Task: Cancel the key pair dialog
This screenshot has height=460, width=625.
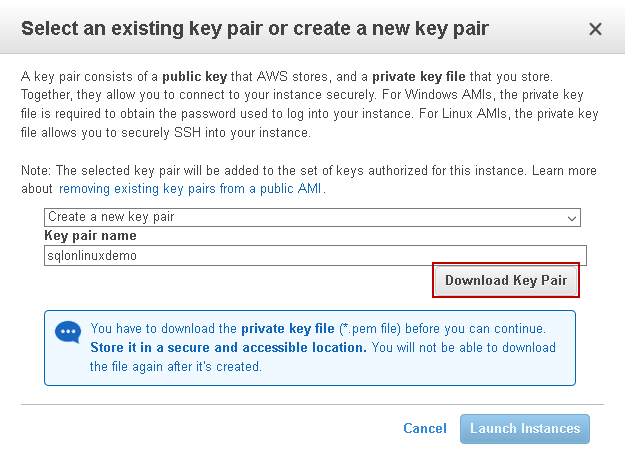Action: point(424,428)
